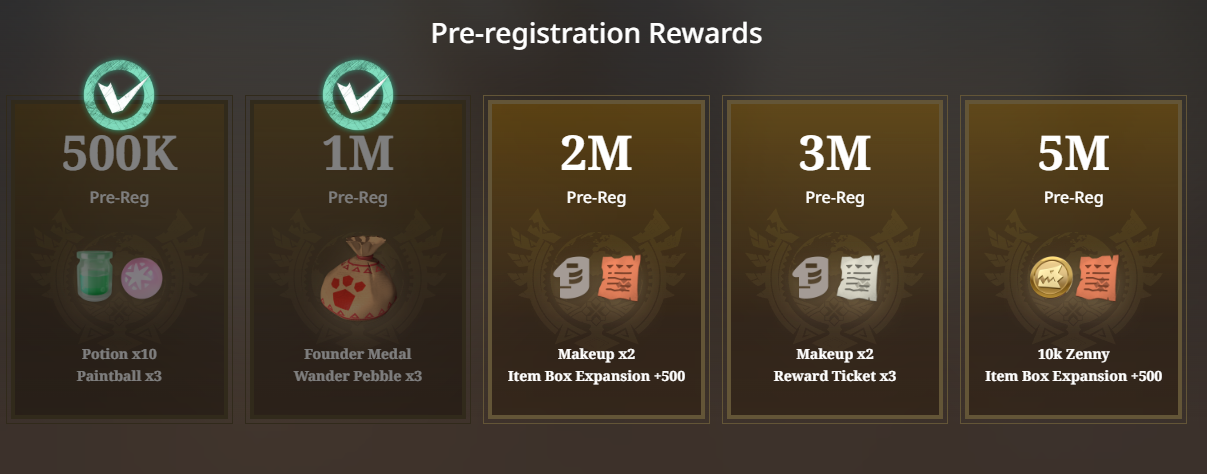
Task: Click the 500K milestone heading
Action: tap(119, 154)
